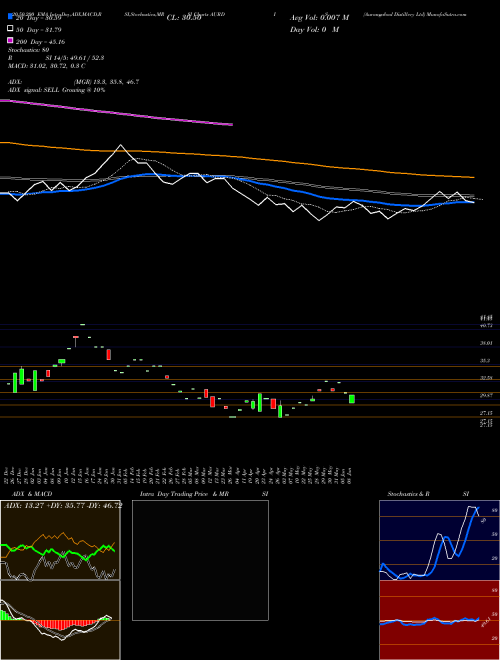This screenshot has width=500, height=660.
Task: Open the MACD histogram chart panel
Action: pos(60,620)
